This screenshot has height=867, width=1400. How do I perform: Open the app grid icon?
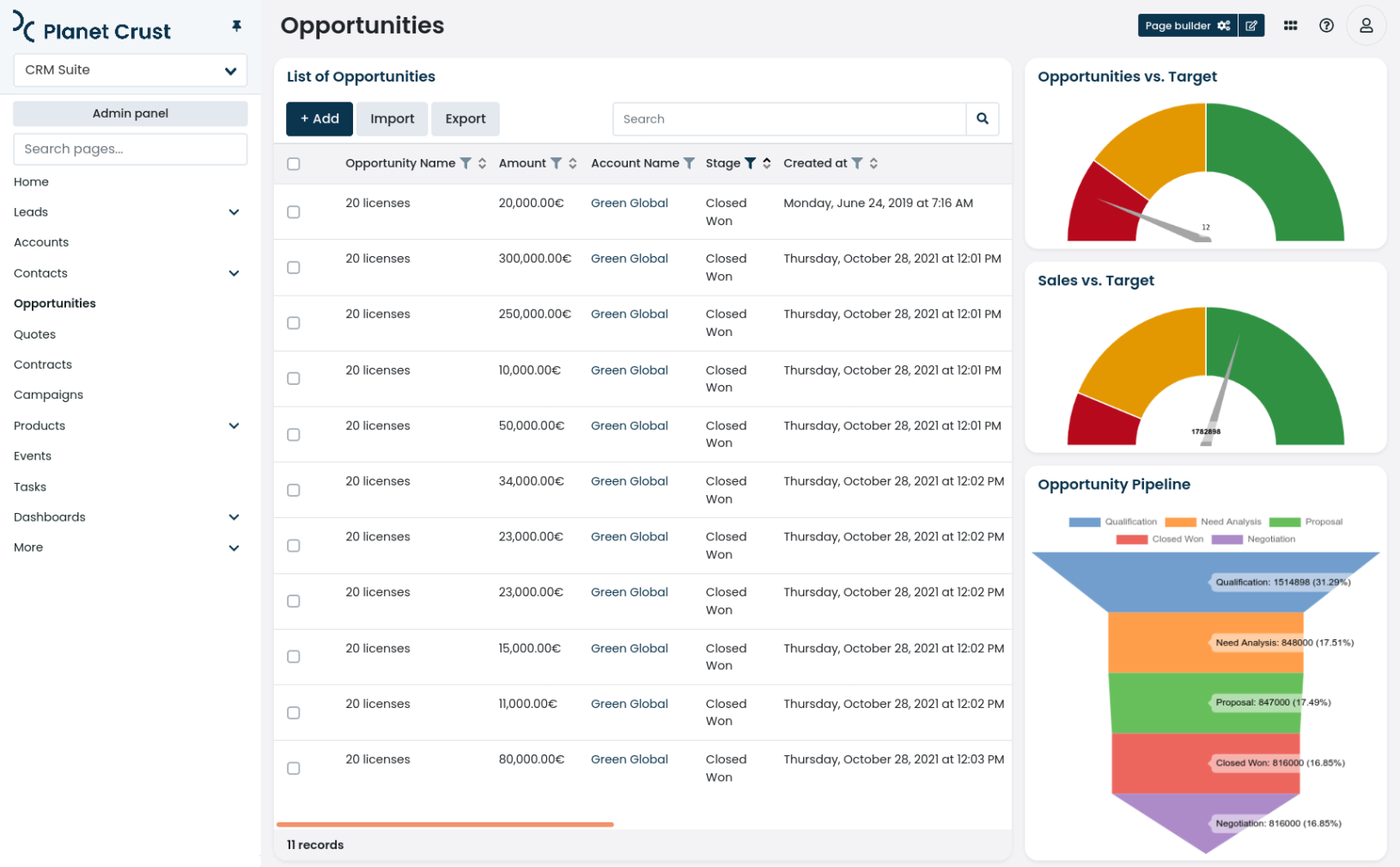(x=1290, y=26)
